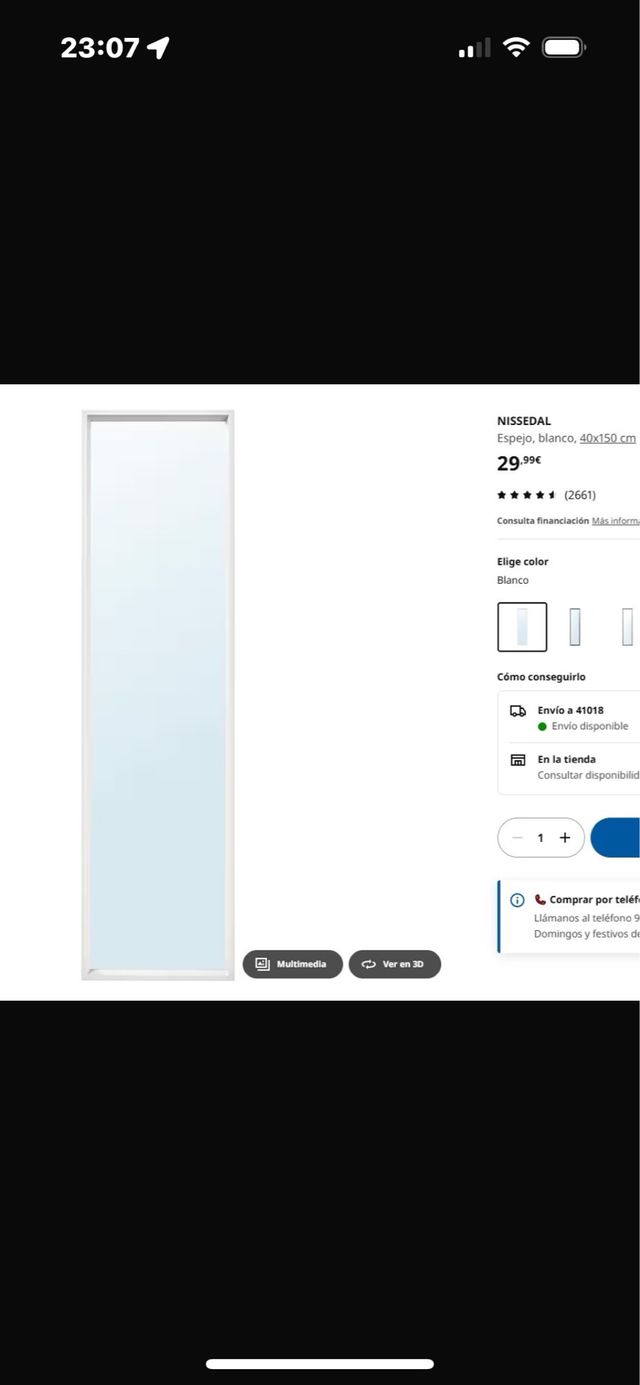Screen dimensions: 640x1385
Task: Open Más información financing link
Action: coord(615,521)
